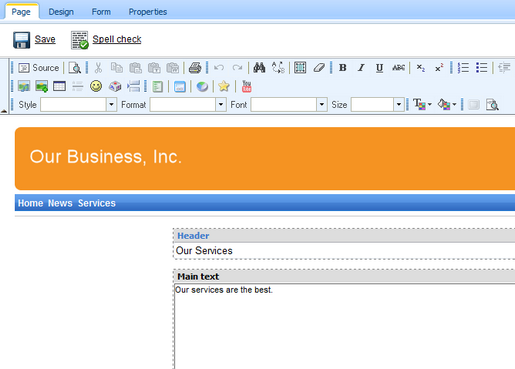This screenshot has width=515, height=369.
Task: Toggle Strikethrough text formatting
Action: tap(398, 68)
